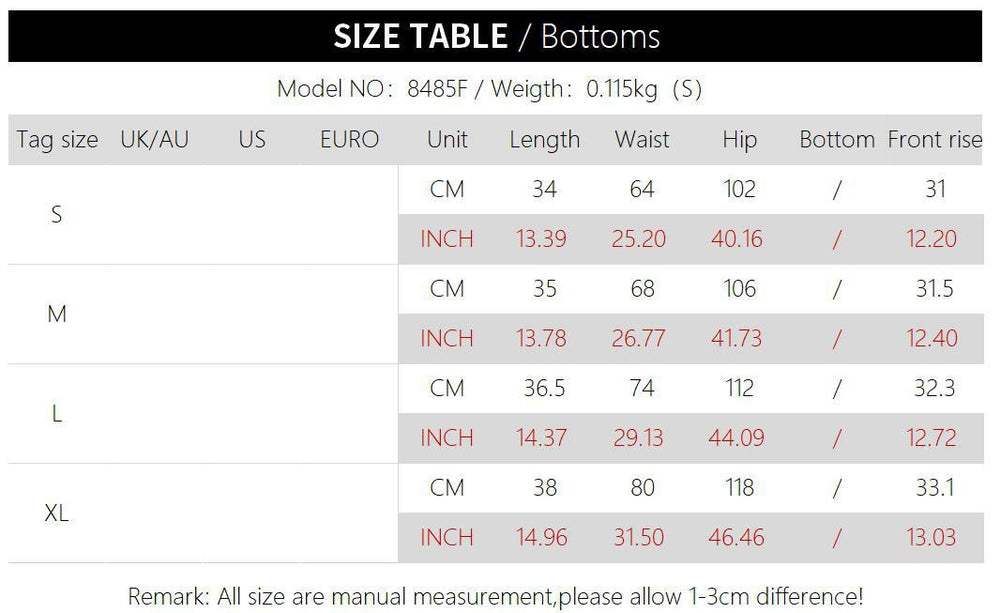The width and height of the screenshot is (1000, 613).
Task: Click the SIZE TABLE / Bottoms header
Action: [496, 36]
